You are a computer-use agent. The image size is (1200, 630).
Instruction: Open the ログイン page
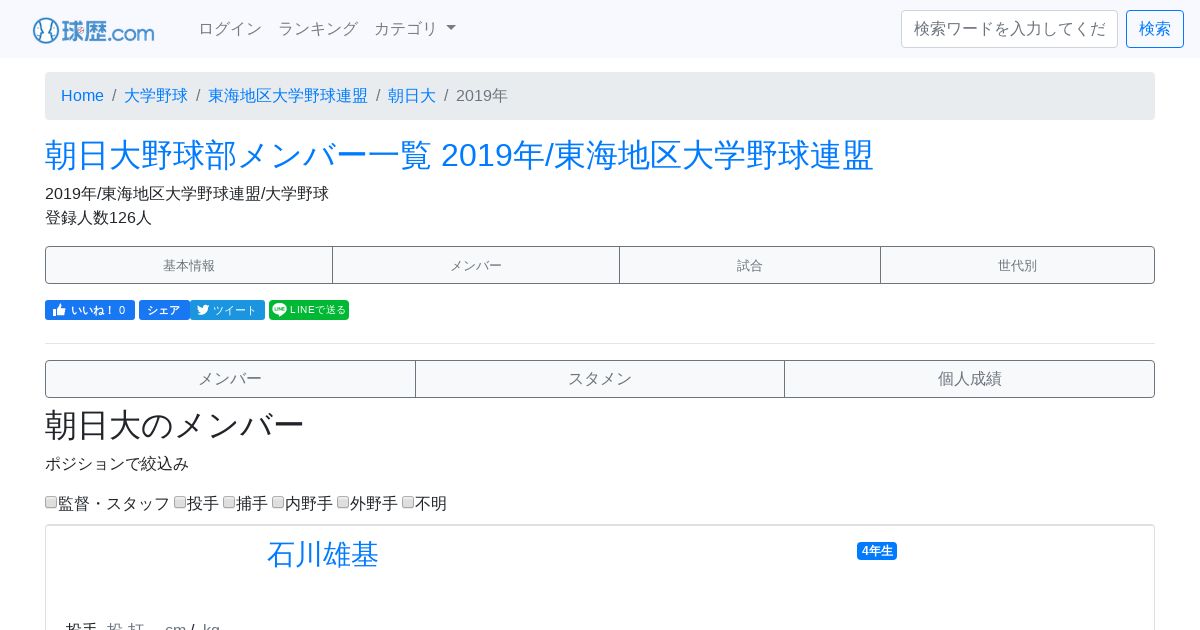pyautogui.click(x=230, y=29)
